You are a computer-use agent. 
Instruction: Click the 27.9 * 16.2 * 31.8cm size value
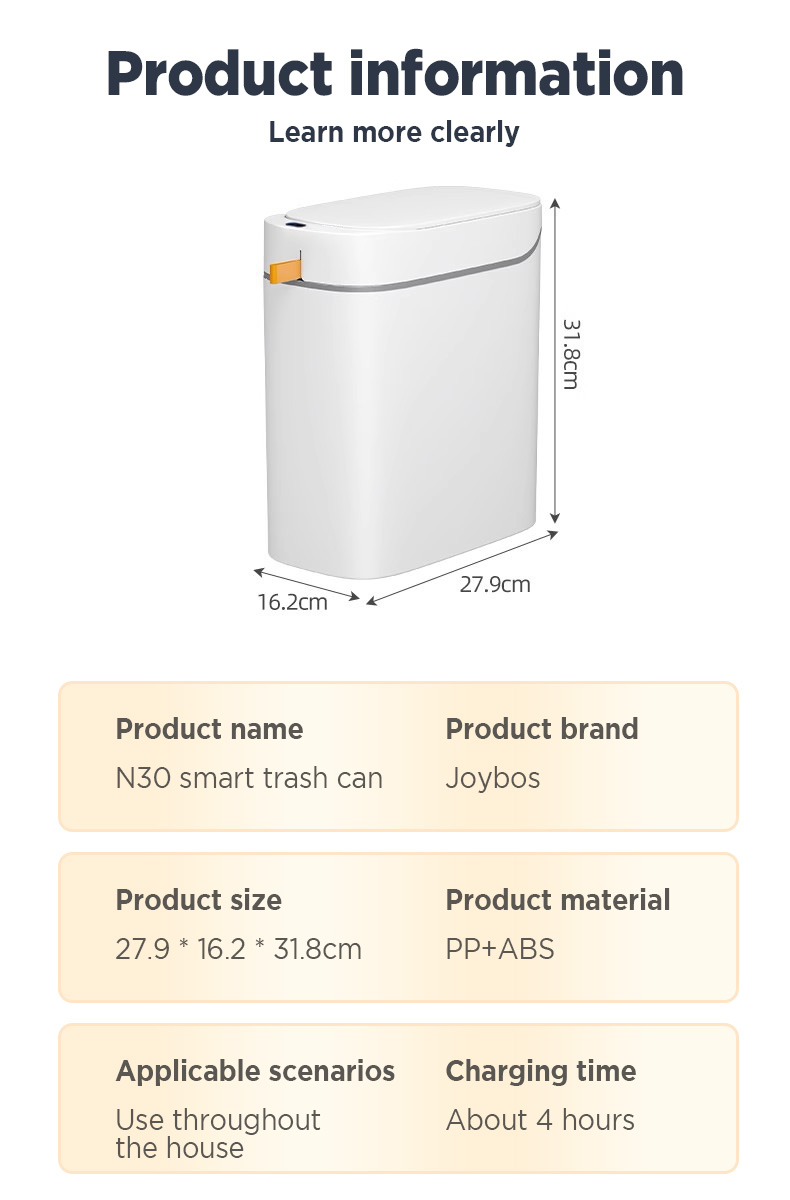pyautogui.click(x=238, y=949)
